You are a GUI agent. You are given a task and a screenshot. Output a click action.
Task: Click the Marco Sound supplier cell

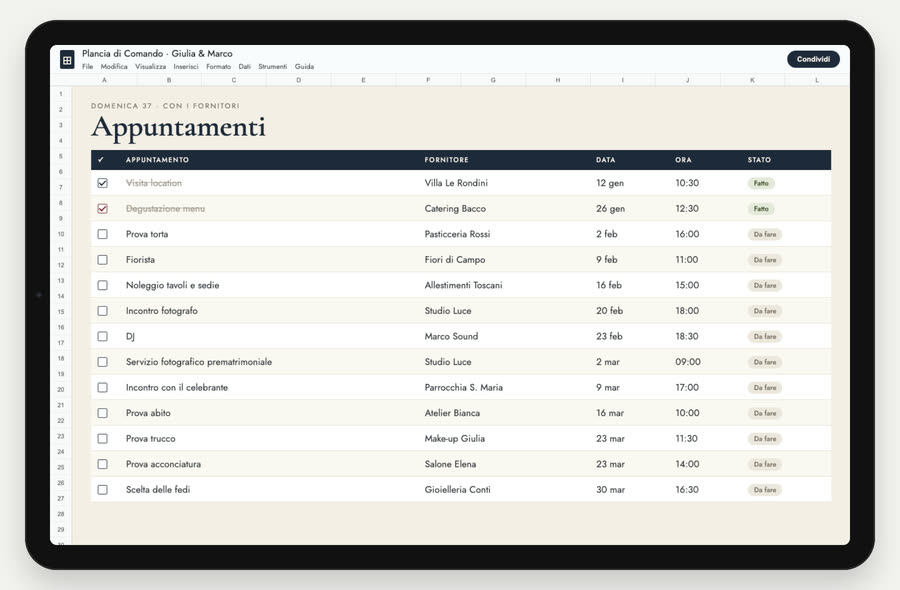click(451, 336)
